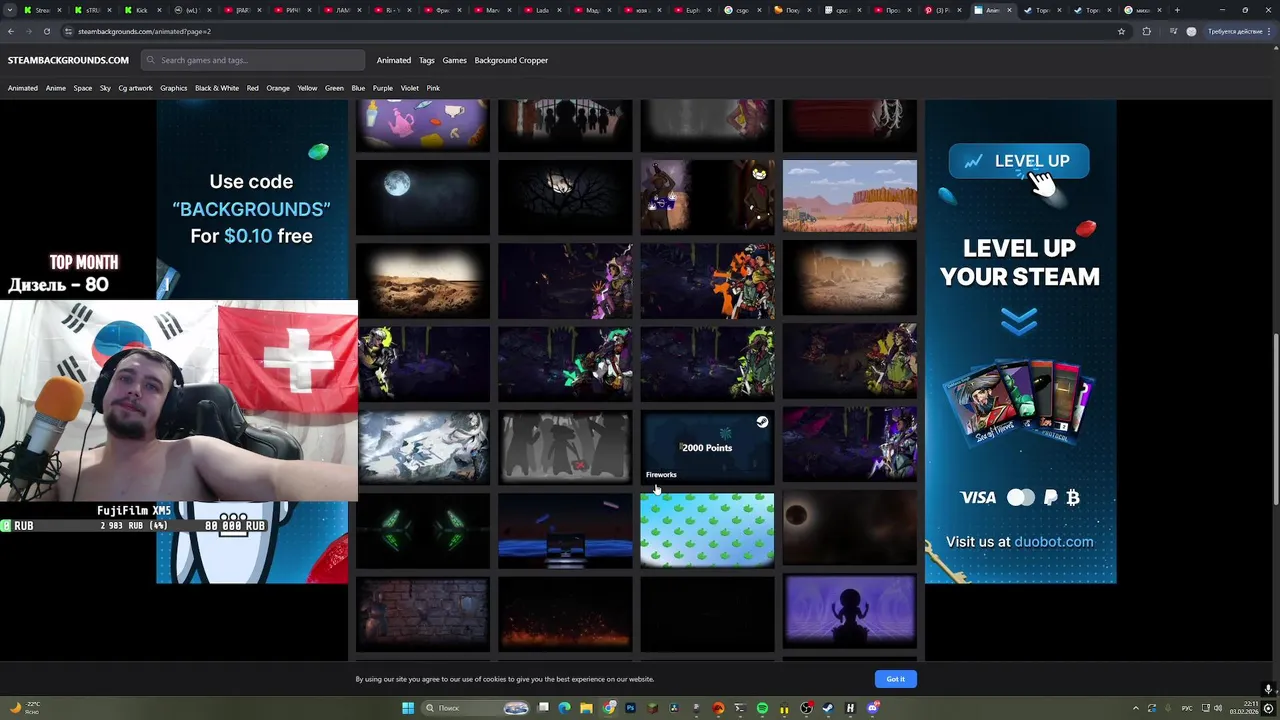The width and height of the screenshot is (1280, 720).
Task: Open Discord from the taskbar
Action: (872, 708)
